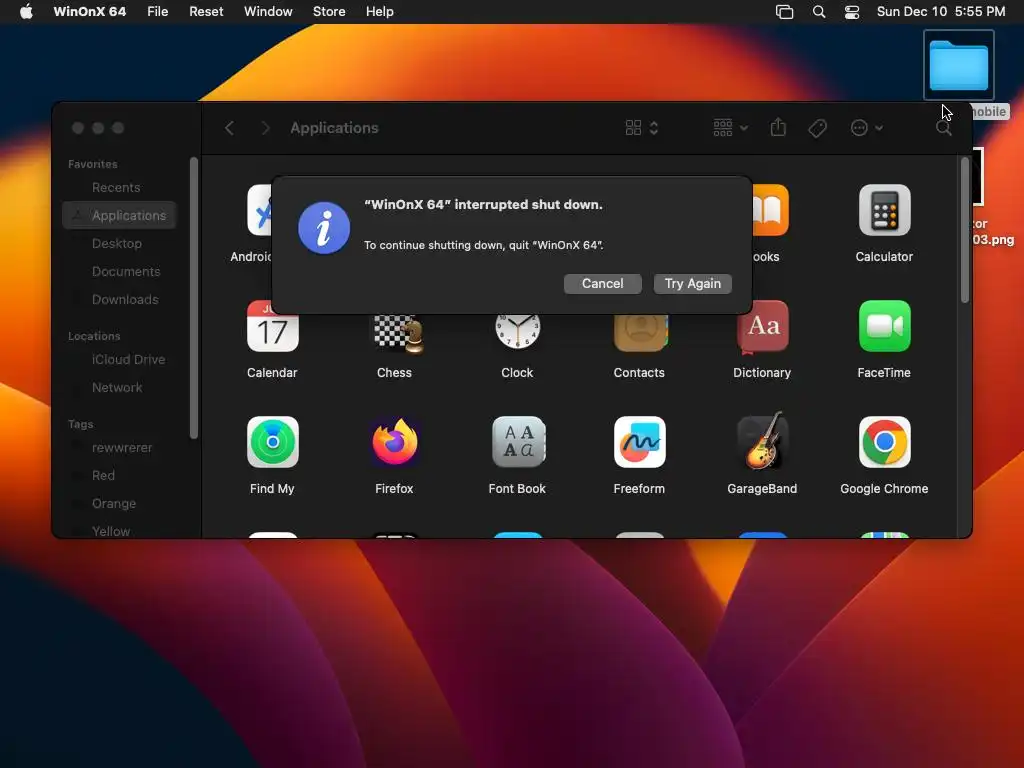Open the Store menu
Screen dimensions: 1024x768
click(x=328, y=12)
